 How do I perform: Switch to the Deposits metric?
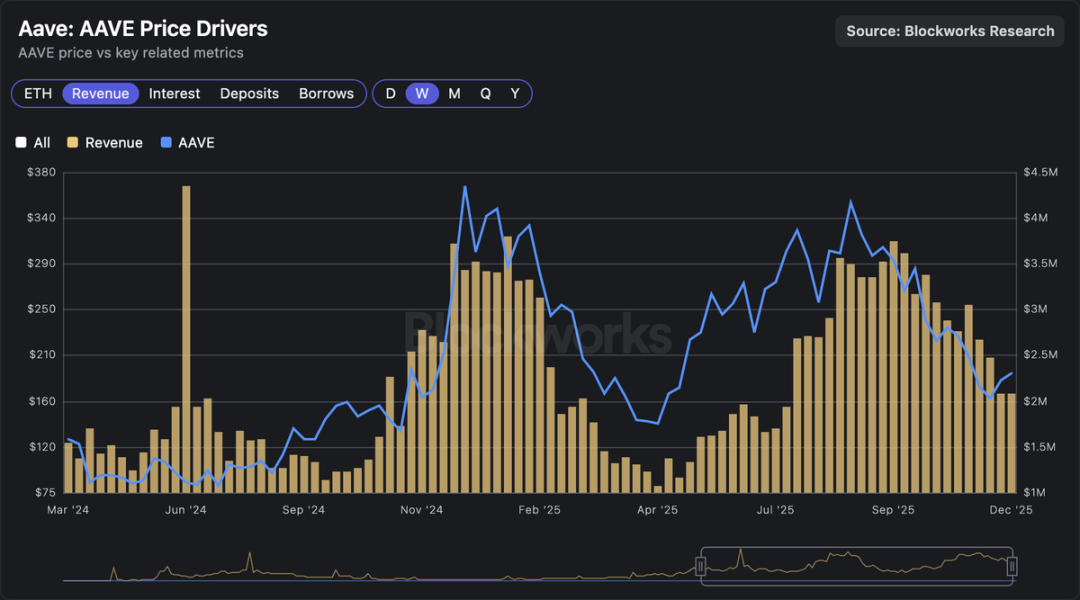pos(249,93)
